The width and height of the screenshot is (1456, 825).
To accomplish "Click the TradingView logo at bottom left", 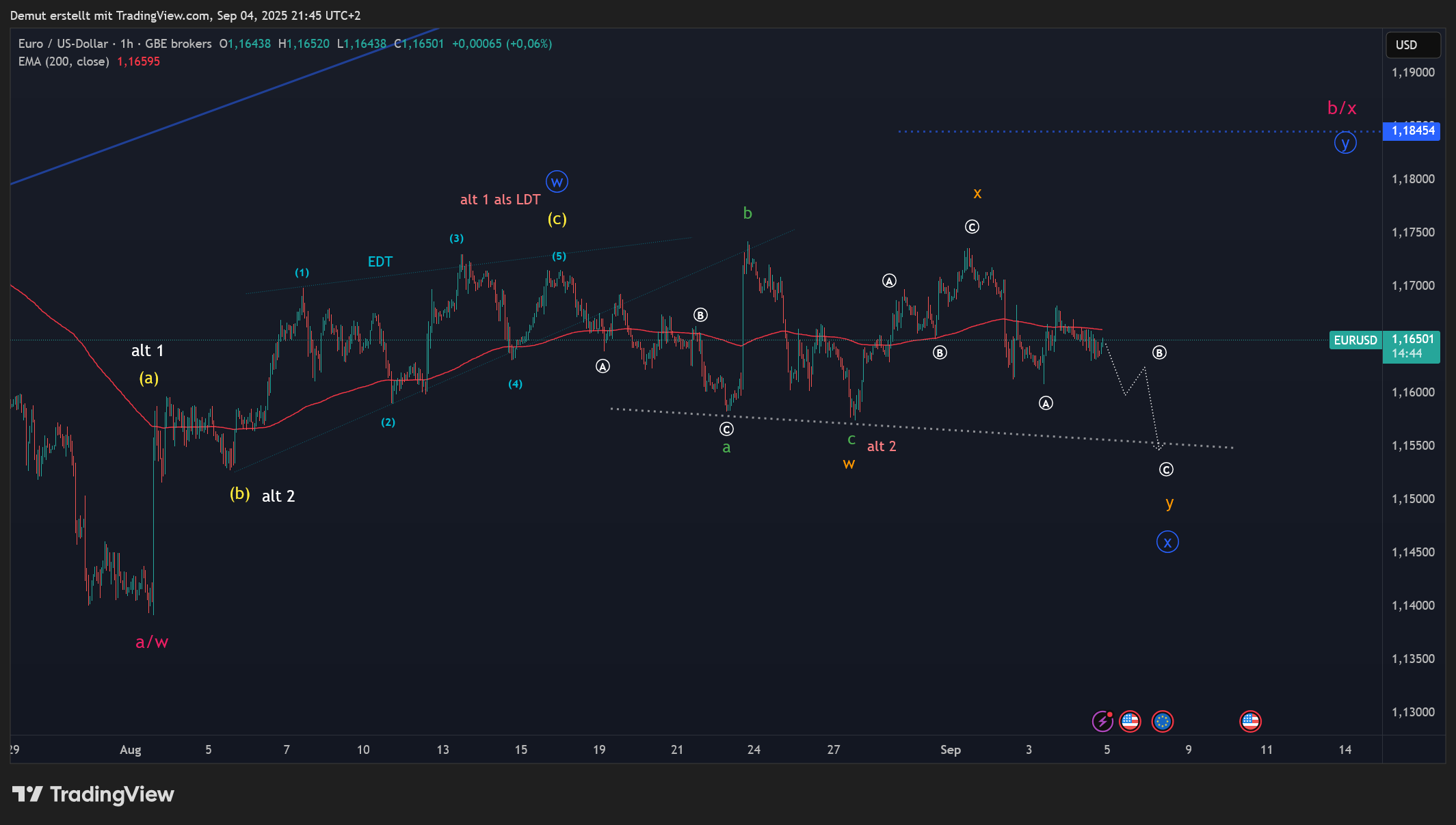I will point(94,794).
